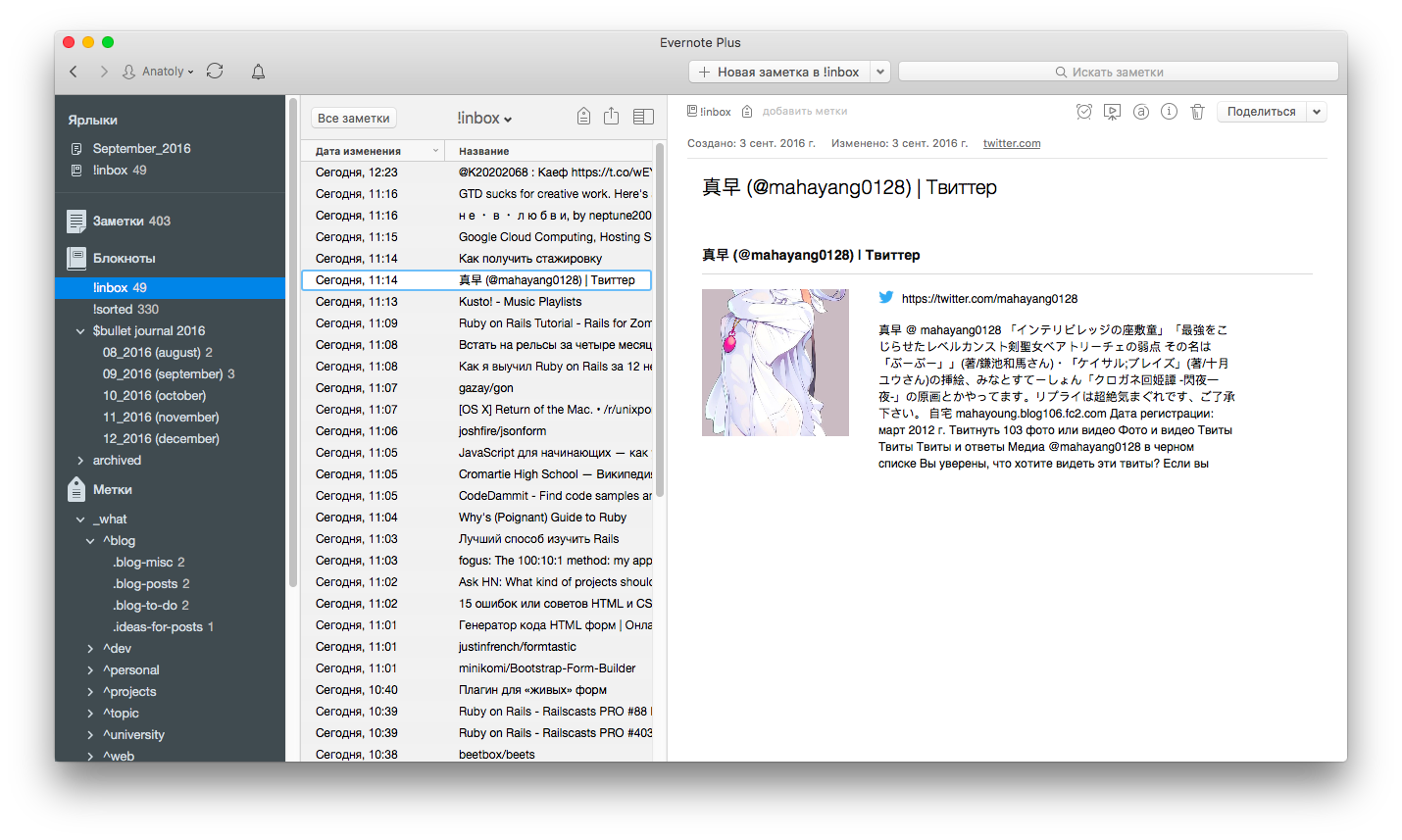
Task: Expand the ^topic tag group
Action: click(x=90, y=714)
